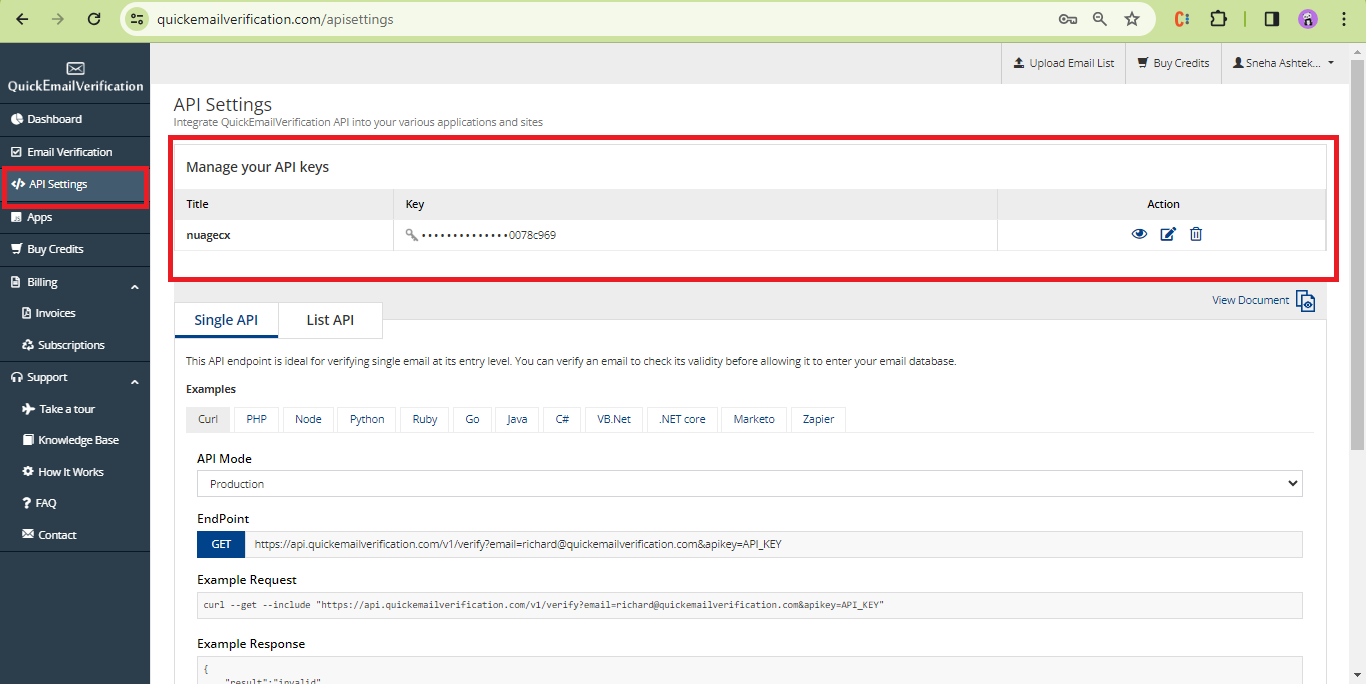Go back in browser
Image resolution: width=1366 pixels, height=684 pixels.
[x=22, y=19]
